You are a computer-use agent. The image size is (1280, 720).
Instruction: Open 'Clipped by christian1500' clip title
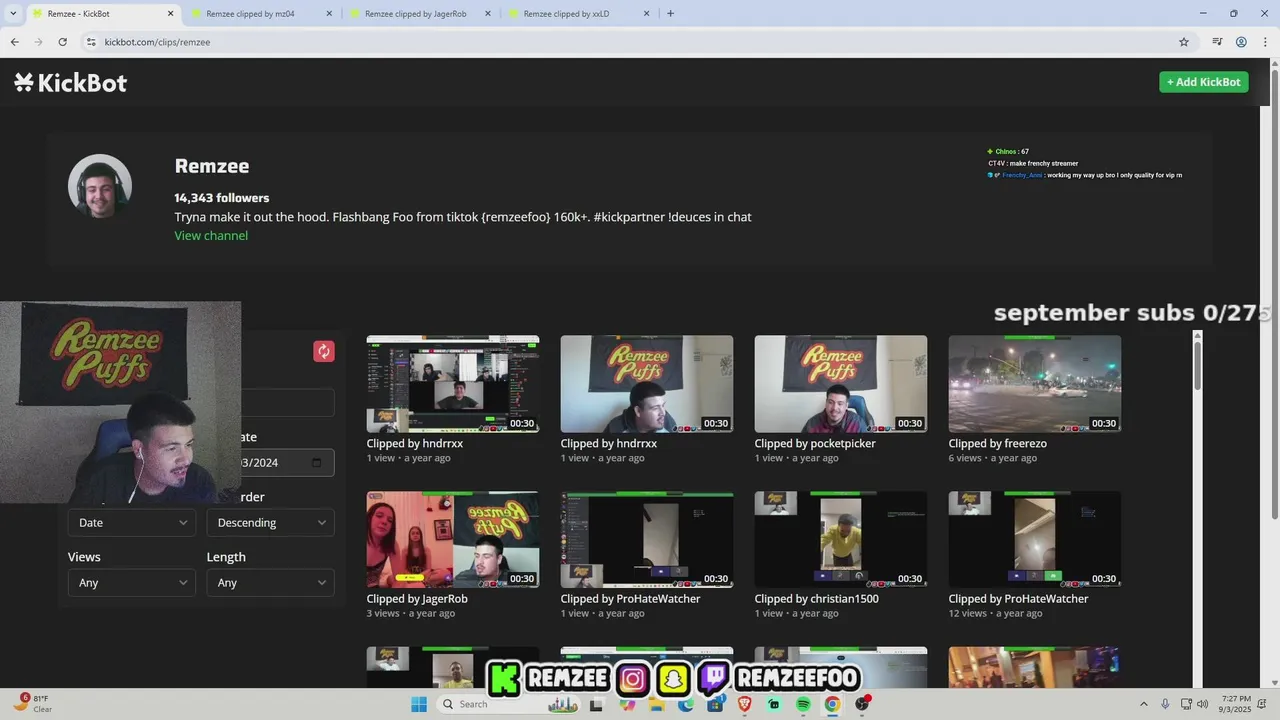point(817,599)
